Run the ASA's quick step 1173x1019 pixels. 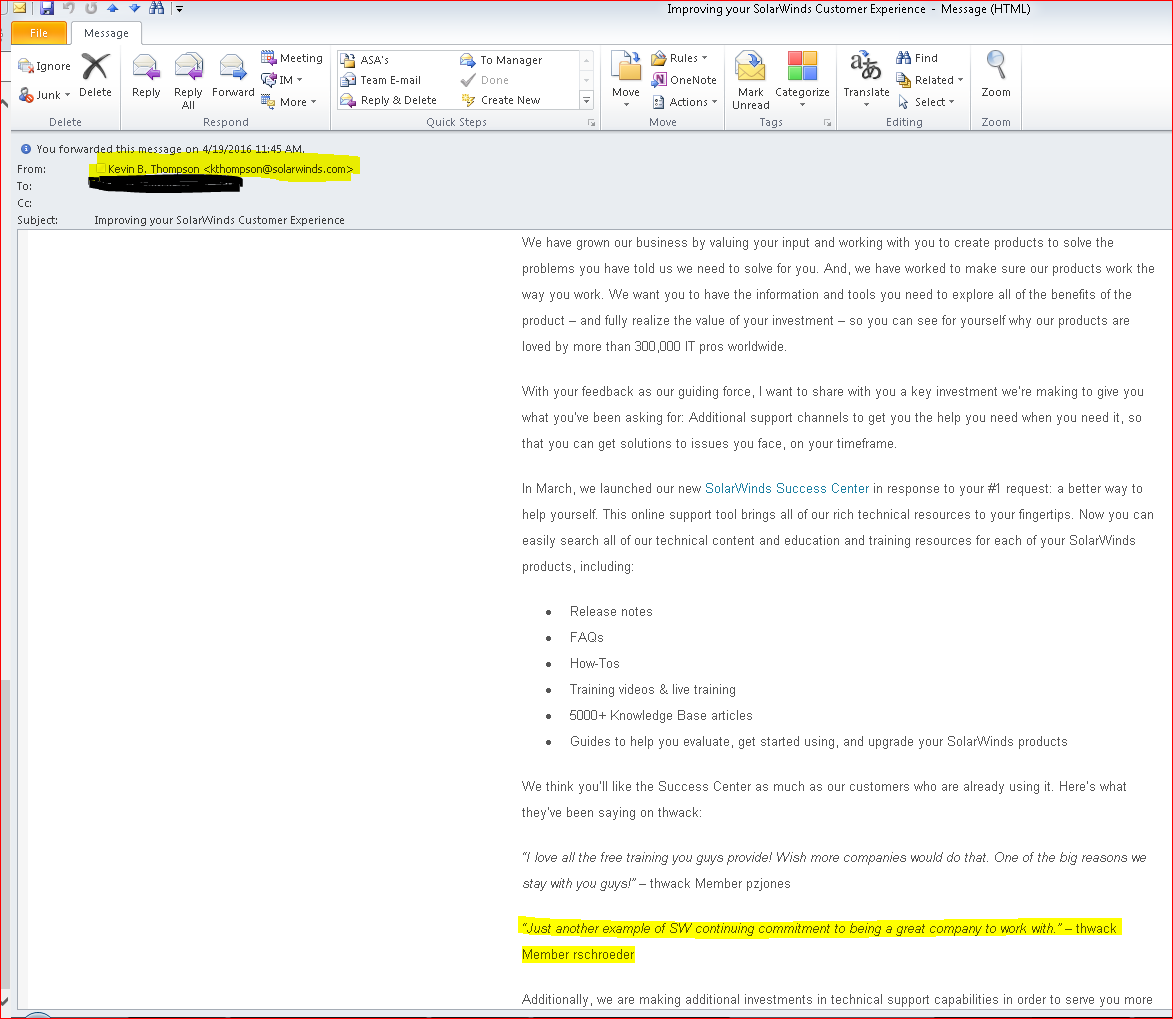[x=365, y=60]
